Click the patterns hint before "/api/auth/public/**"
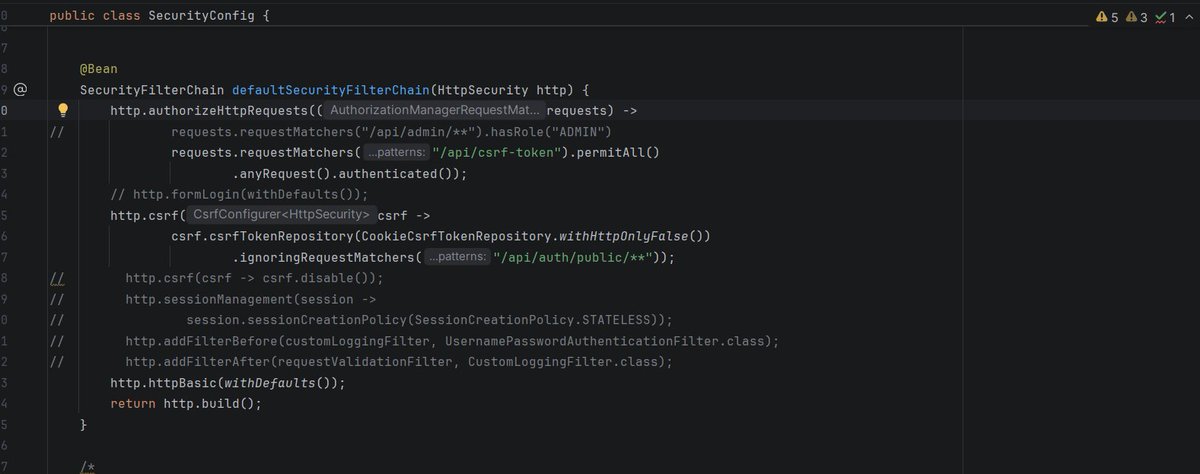 pyautogui.click(x=457, y=257)
